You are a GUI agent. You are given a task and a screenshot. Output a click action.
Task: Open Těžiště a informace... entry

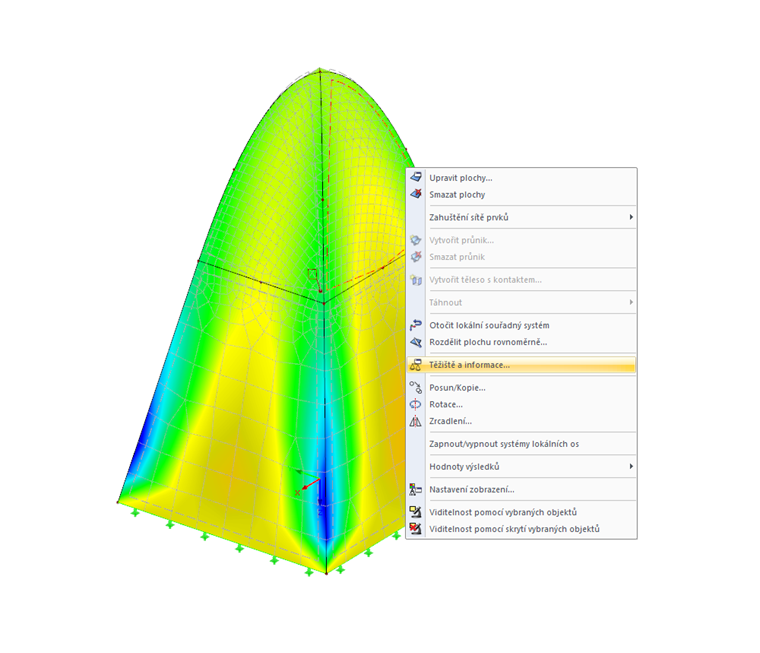[x=522, y=365]
